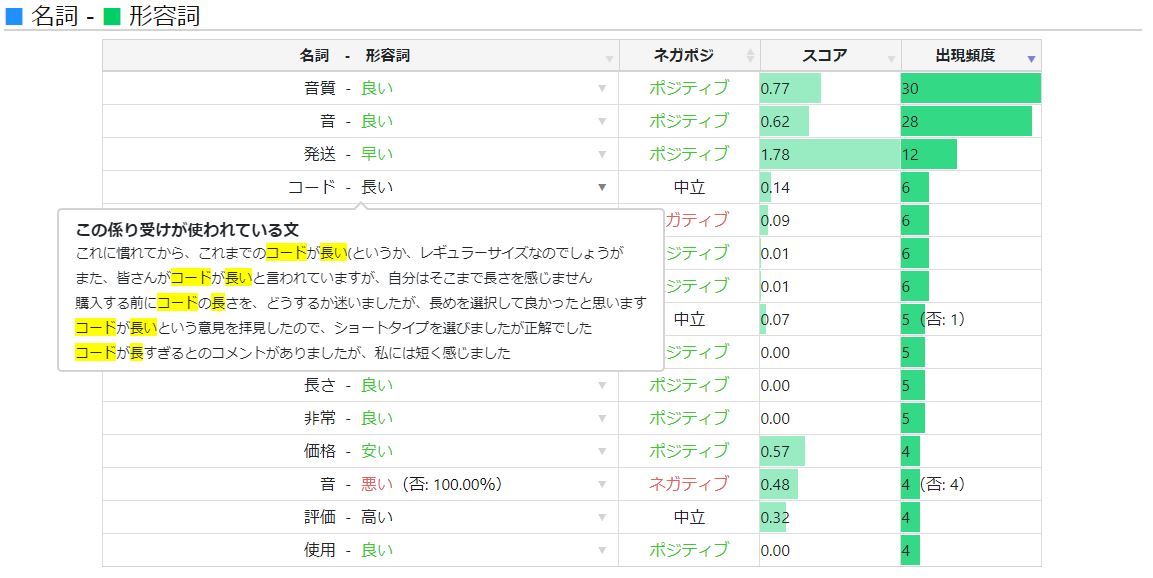Click the ネガティブ label in 音 - 悪い row
The image size is (1153, 578).
coord(688,484)
